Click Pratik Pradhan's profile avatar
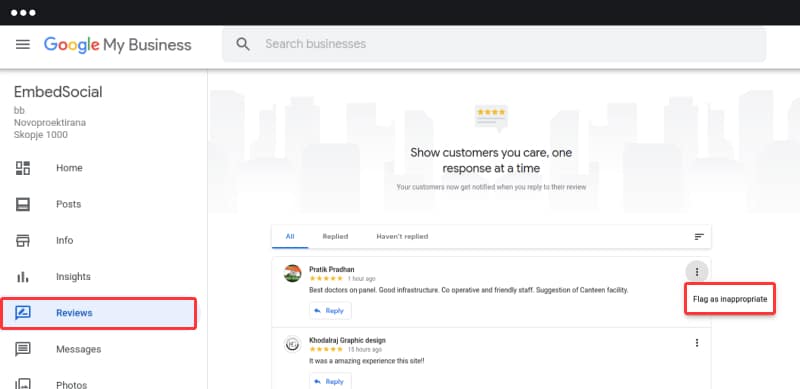Image resolution: width=800 pixels, height=389 pixels. [292, 273]
